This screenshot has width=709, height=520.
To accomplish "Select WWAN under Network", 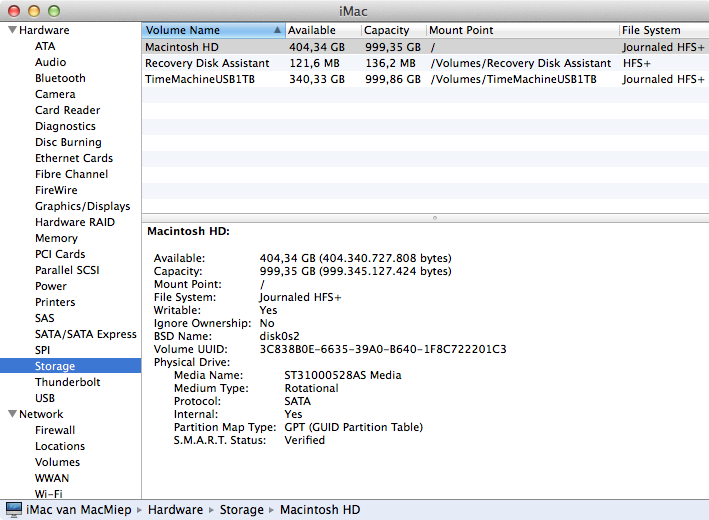I will click(x=52, y=478).
